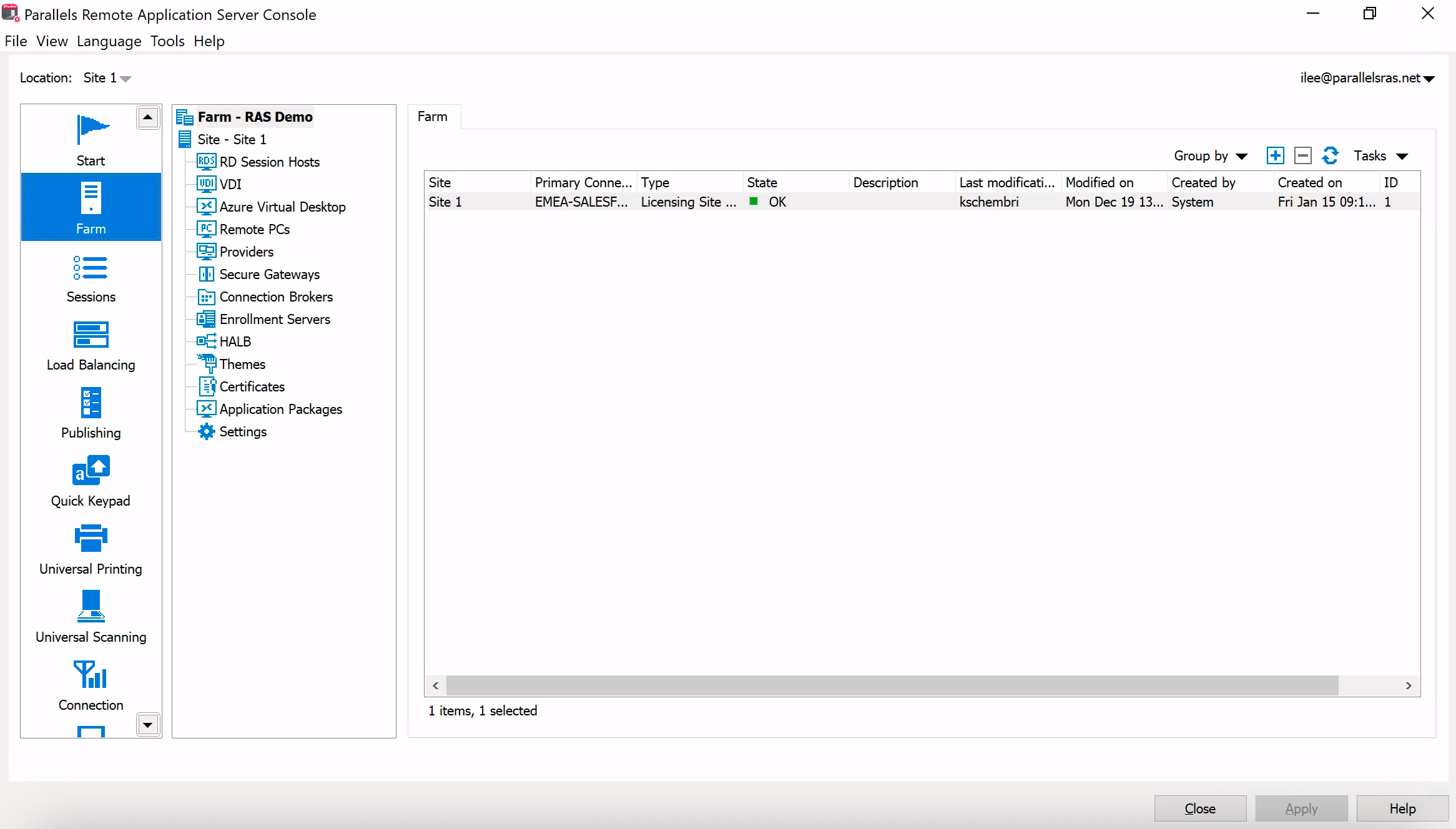Open the Load Balancing category icon
This screenshot has width=1456, height=829.
[91, 335]
